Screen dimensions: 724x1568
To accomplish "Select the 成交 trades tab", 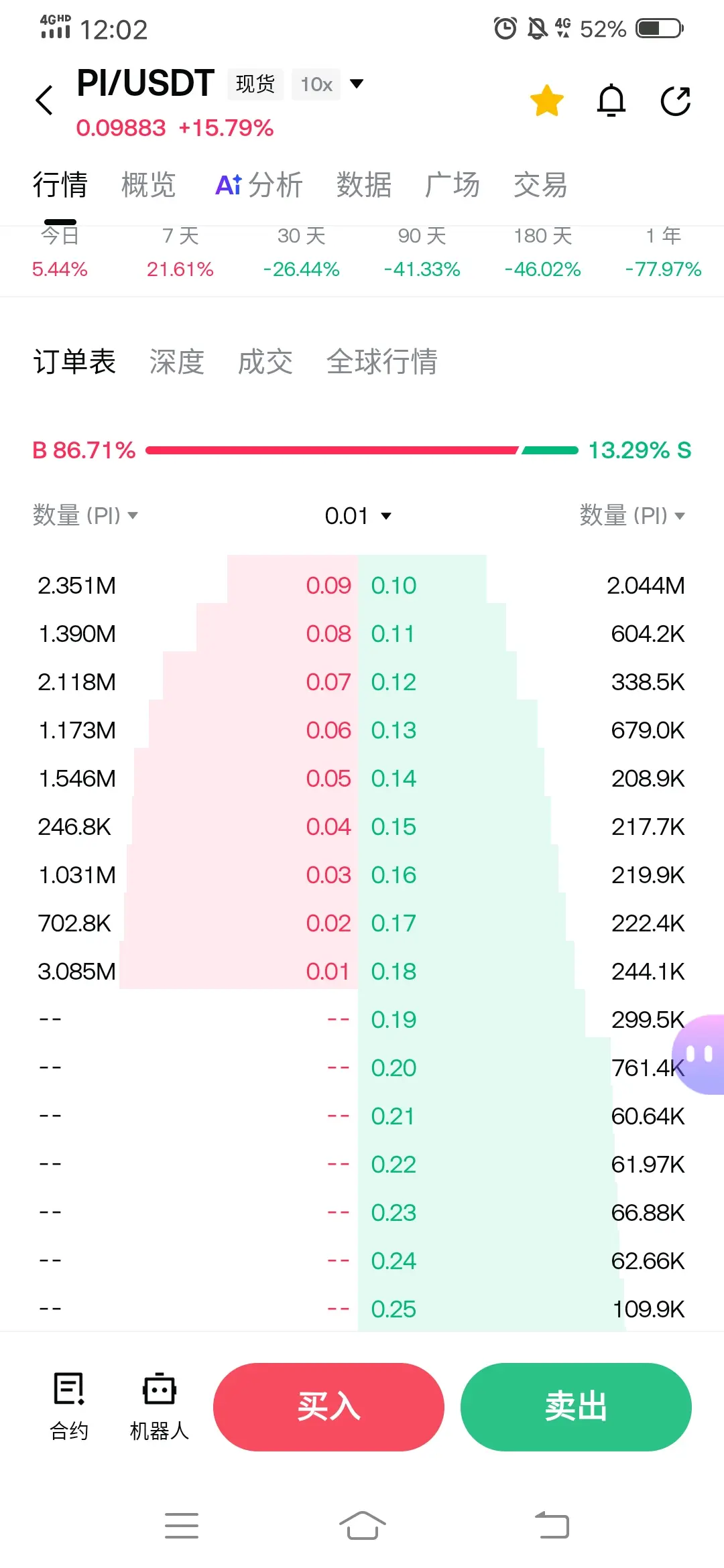I will click(x=265, y=362).
